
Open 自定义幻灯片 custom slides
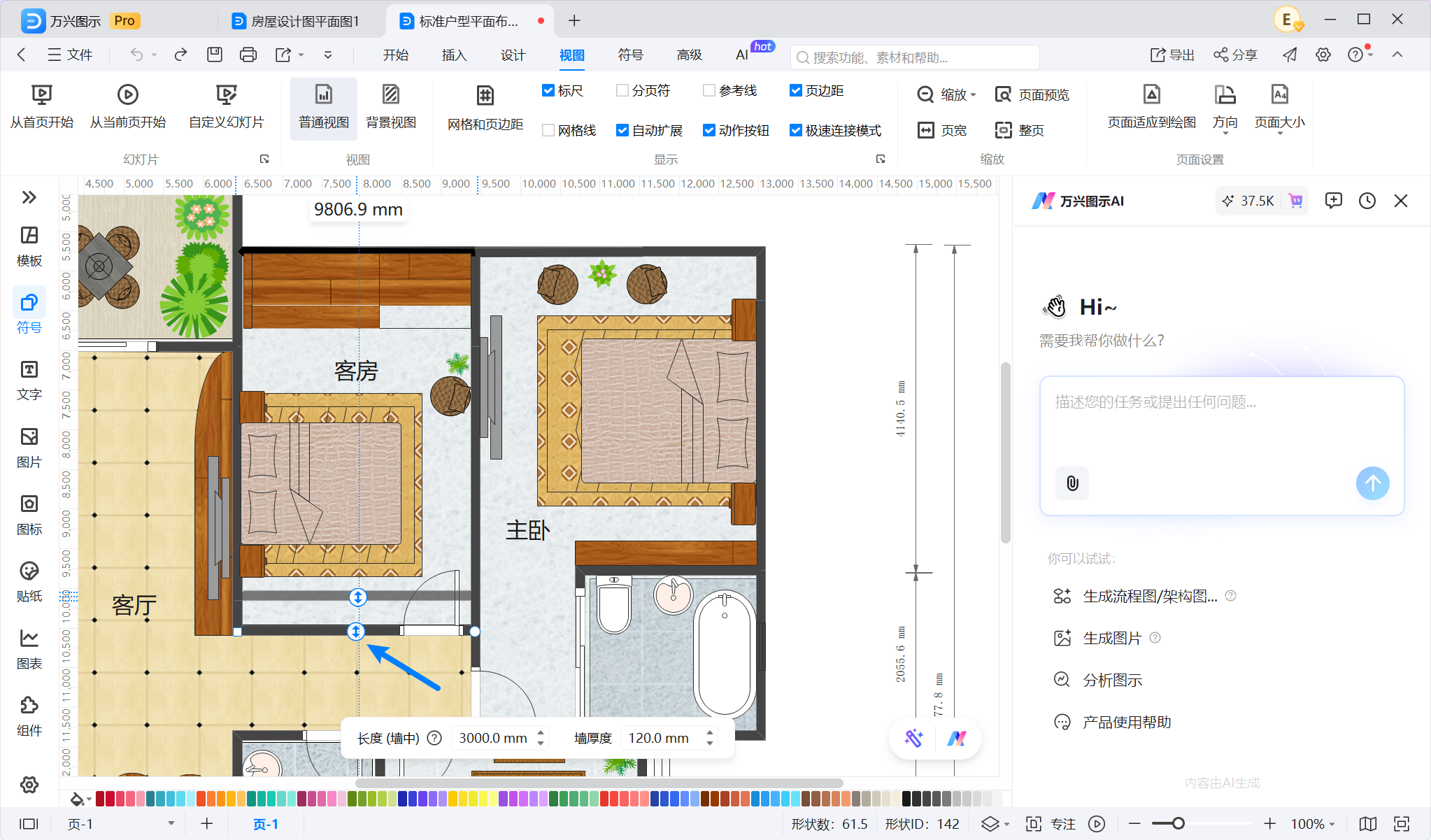(227, 106)
